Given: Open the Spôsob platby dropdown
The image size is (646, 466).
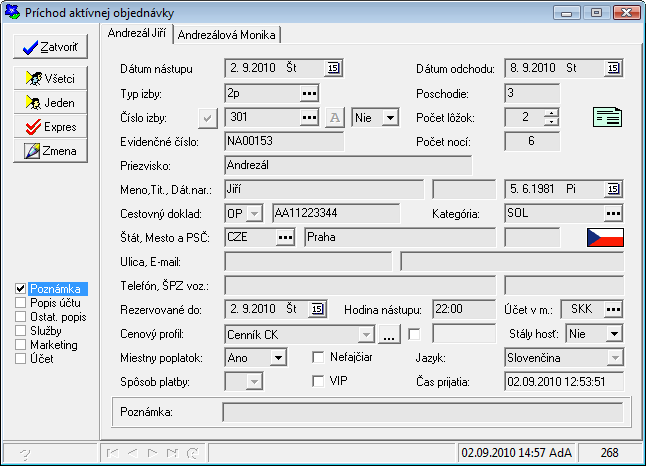Looking at the screenshot, I should click(255, 382).
